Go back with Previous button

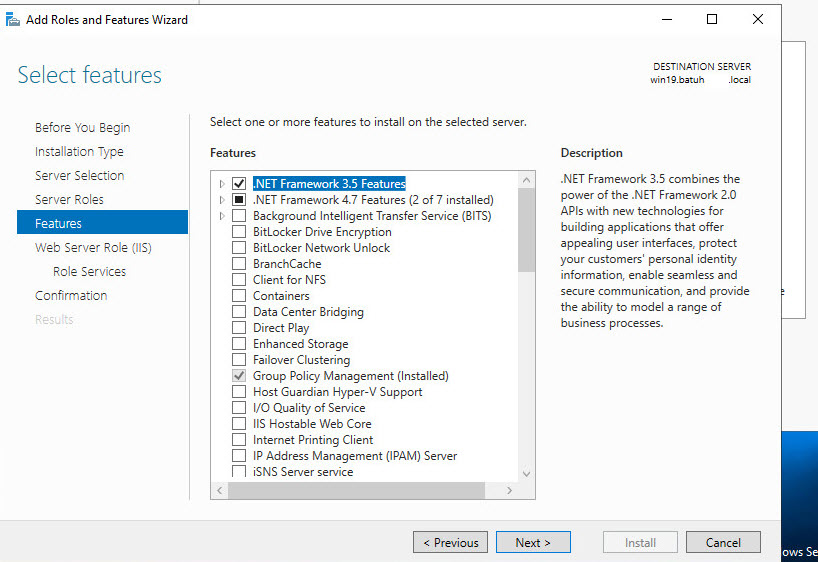[x=450, y=542]
